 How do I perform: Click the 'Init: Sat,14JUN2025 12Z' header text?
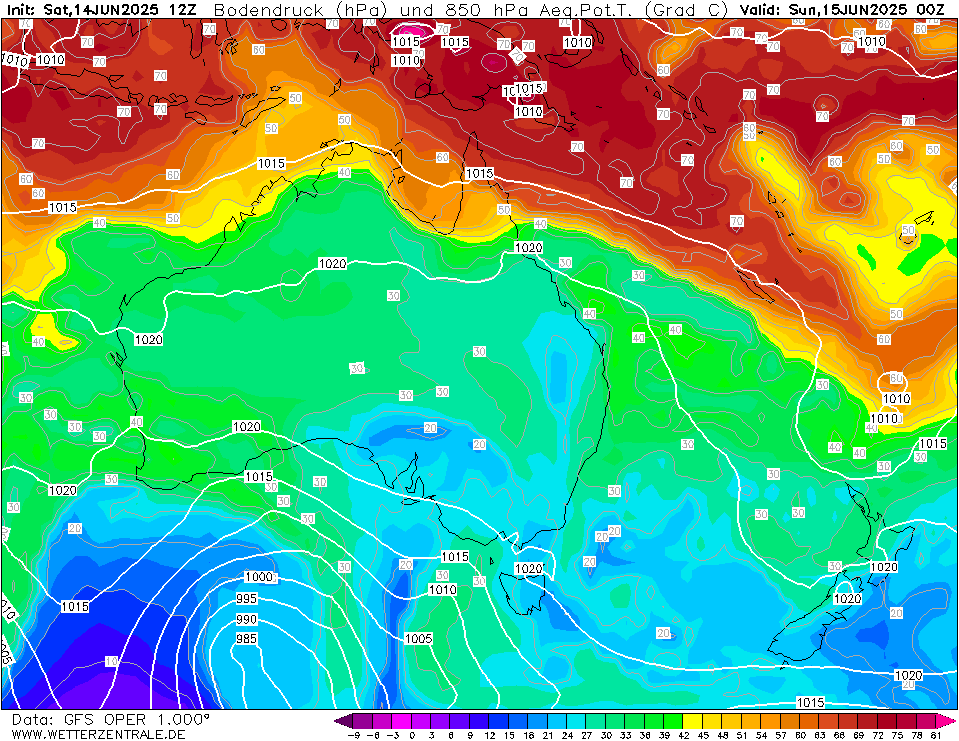pos(101,10)
